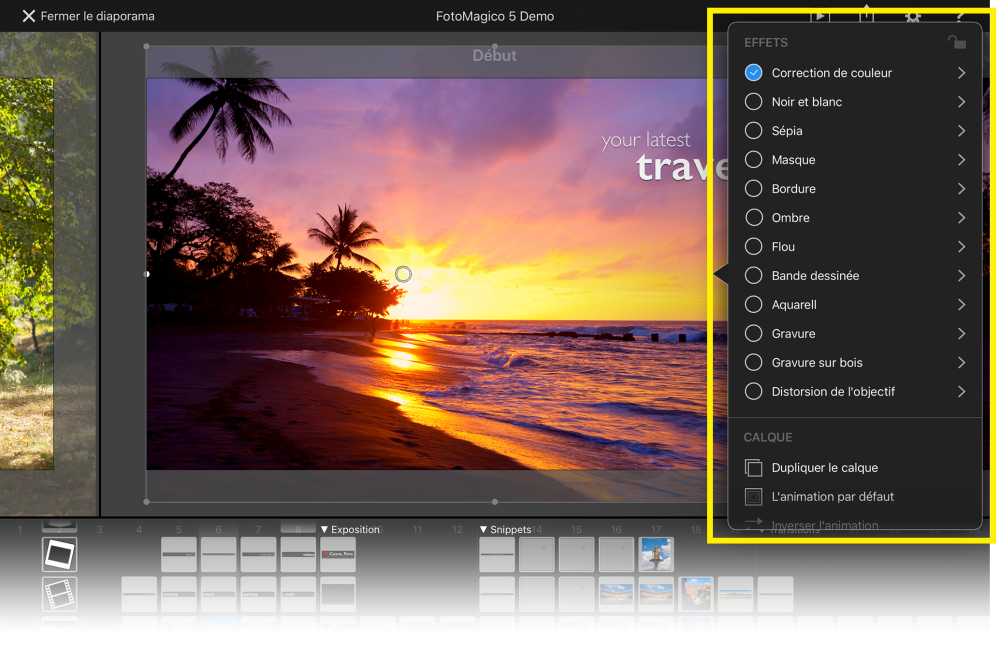The width and height of the screenshot is (1000, 646).
Task: Expand Noir et blanc options chevron
Action: (961, 102)
